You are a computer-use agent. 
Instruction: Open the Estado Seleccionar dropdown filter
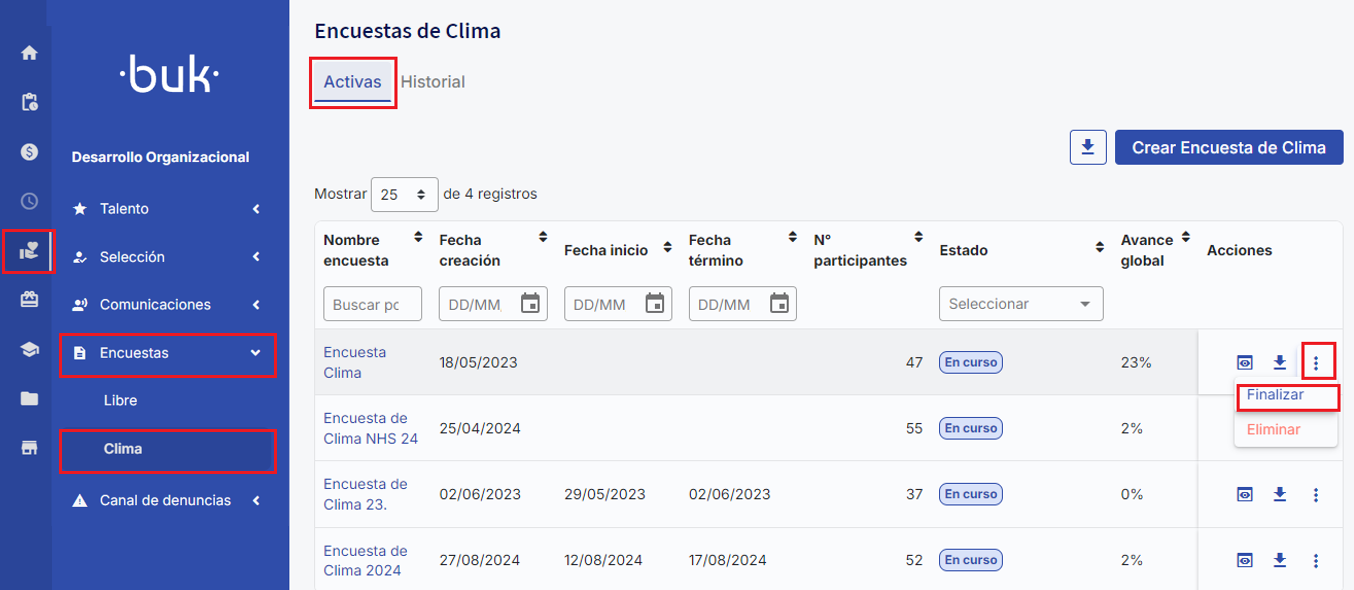pyautogui.click(x=1020, y=304)
